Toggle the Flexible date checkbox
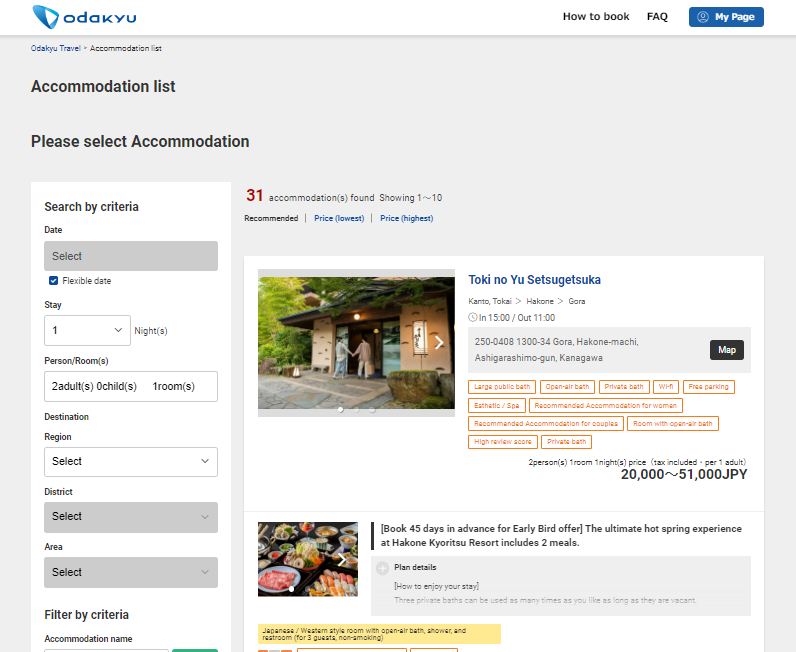This screenshot has height=652, width=796. 53,281
